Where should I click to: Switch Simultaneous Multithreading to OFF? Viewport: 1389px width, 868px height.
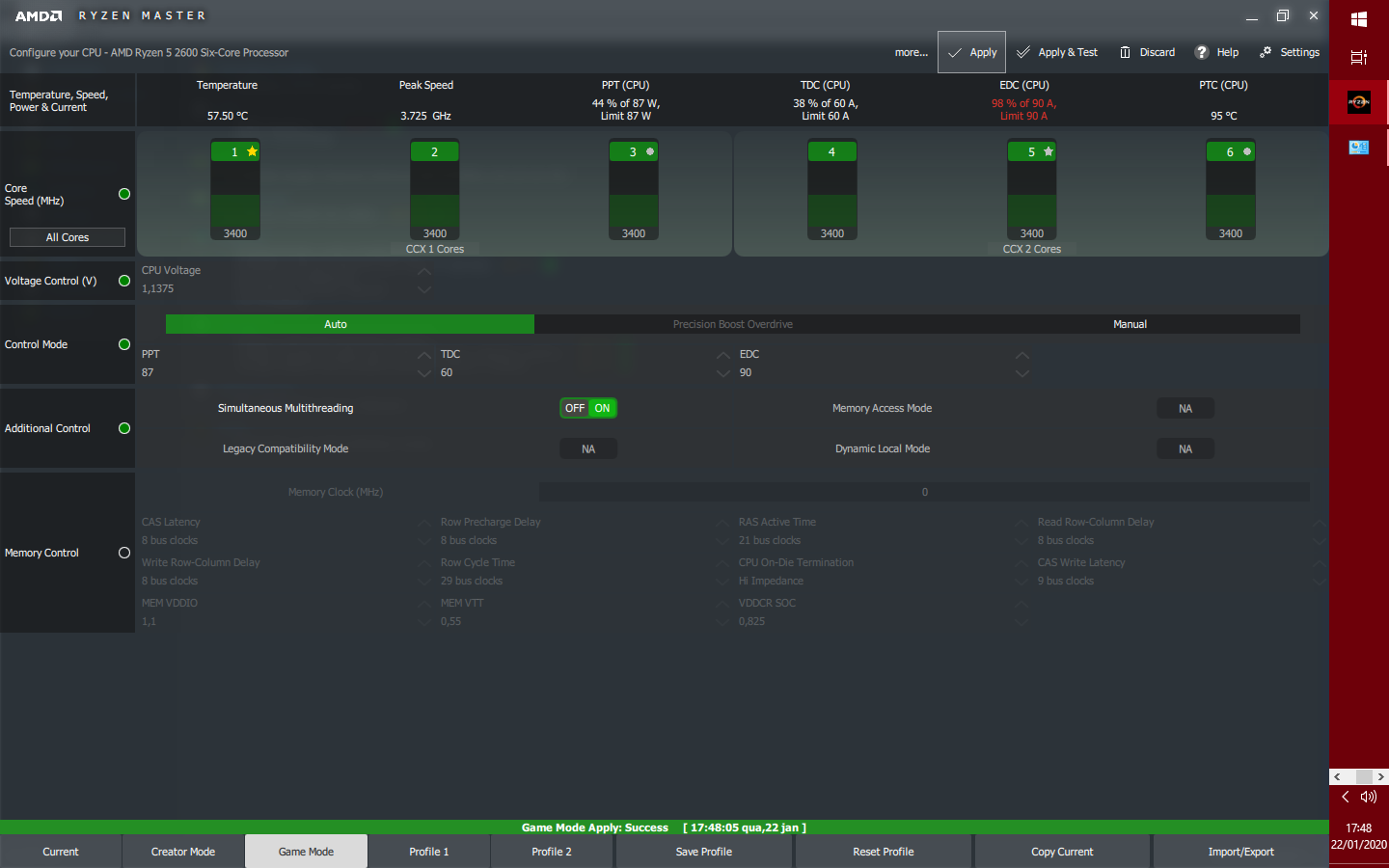coord(575,408)
